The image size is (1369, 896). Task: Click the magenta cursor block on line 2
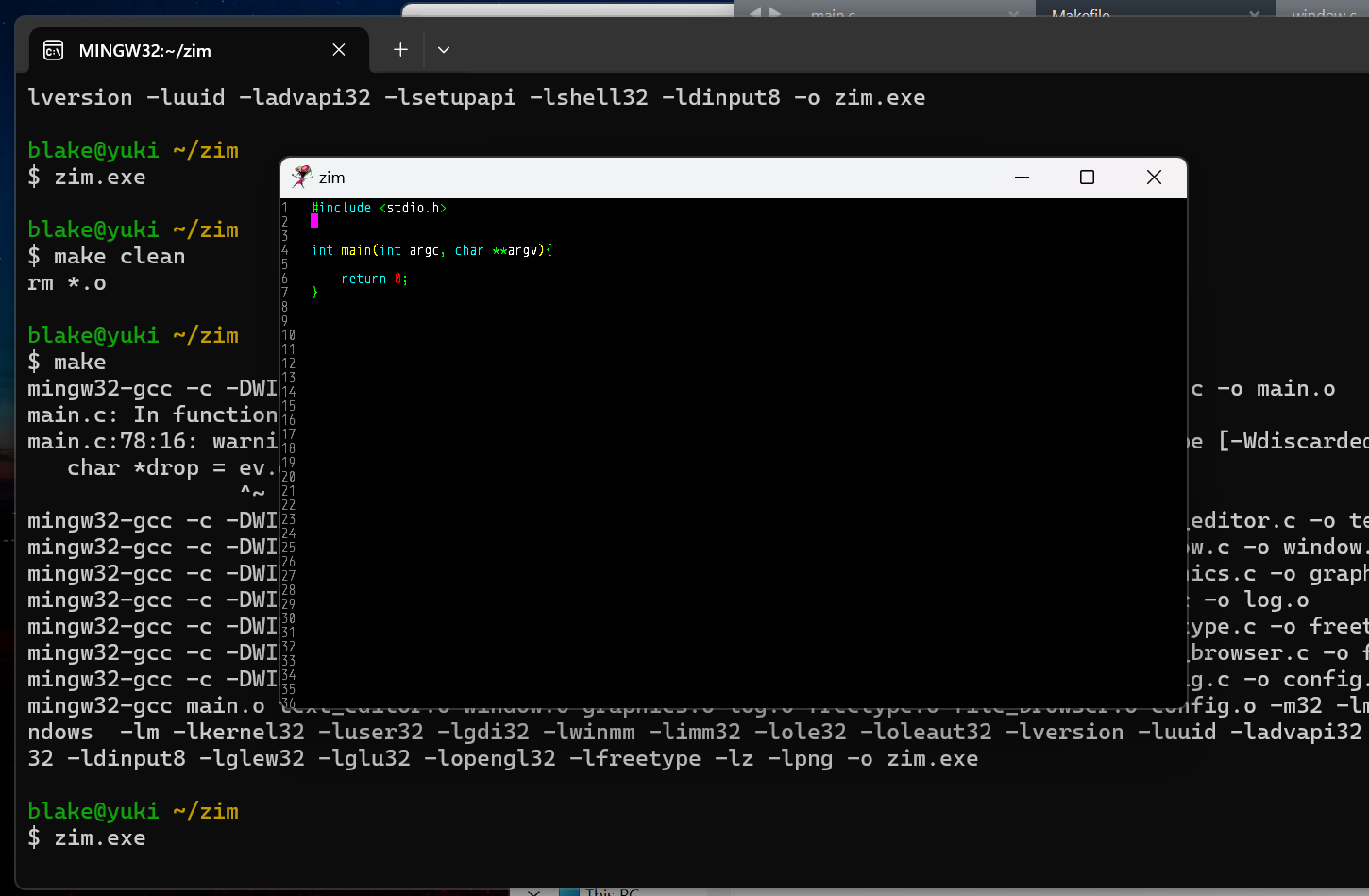pos(314,221)
